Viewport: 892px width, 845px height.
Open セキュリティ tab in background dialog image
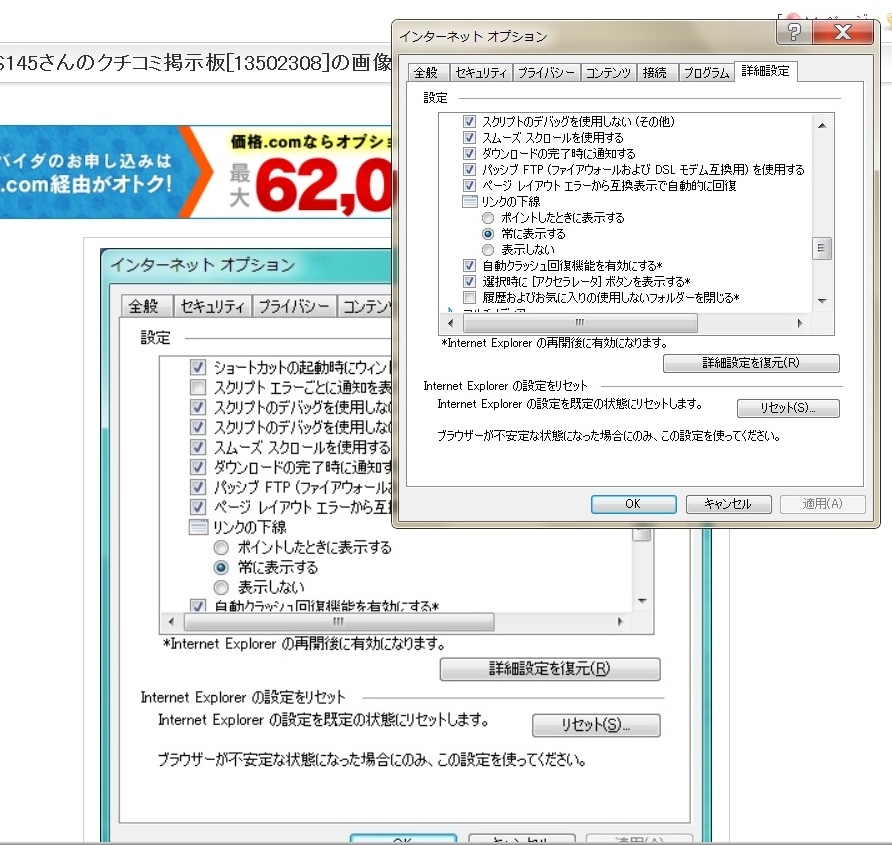click(212, 307)
